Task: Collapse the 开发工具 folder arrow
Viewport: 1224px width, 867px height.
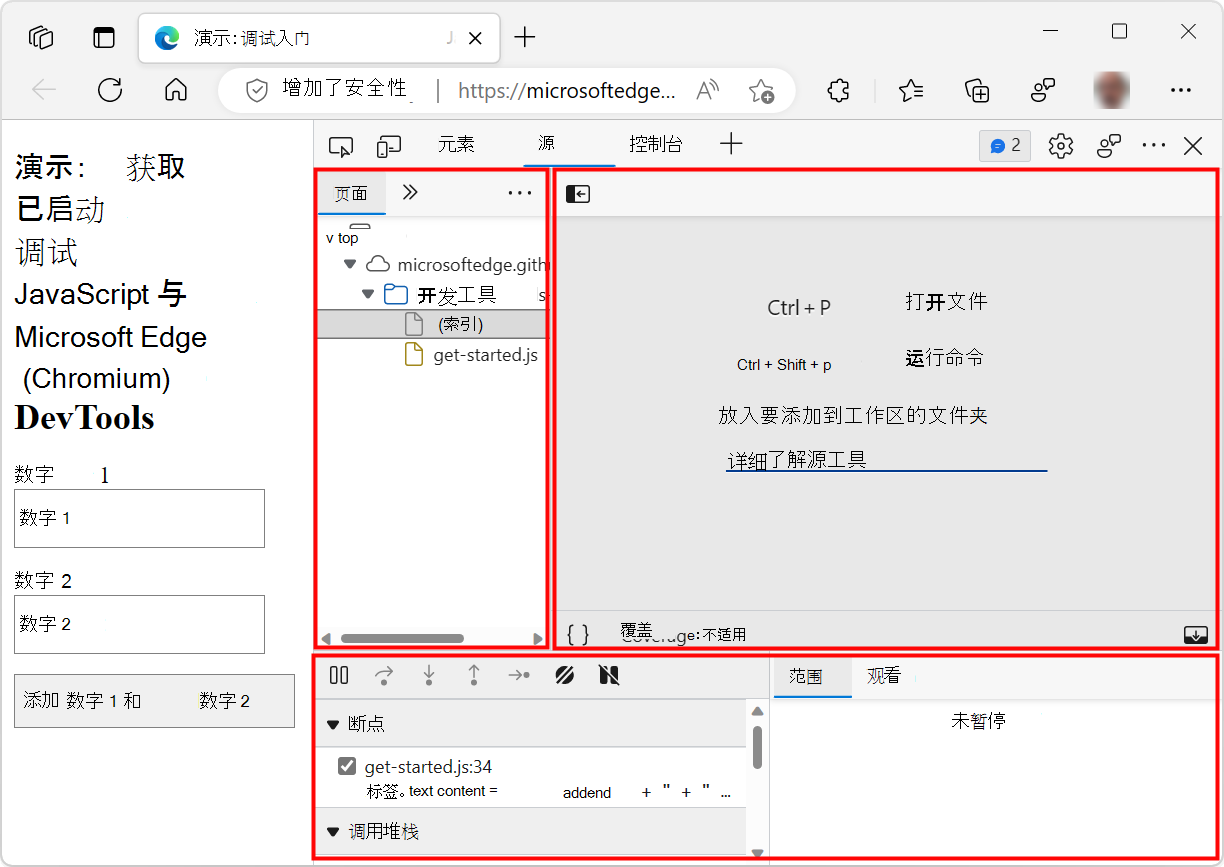Action: click(367, 295)
